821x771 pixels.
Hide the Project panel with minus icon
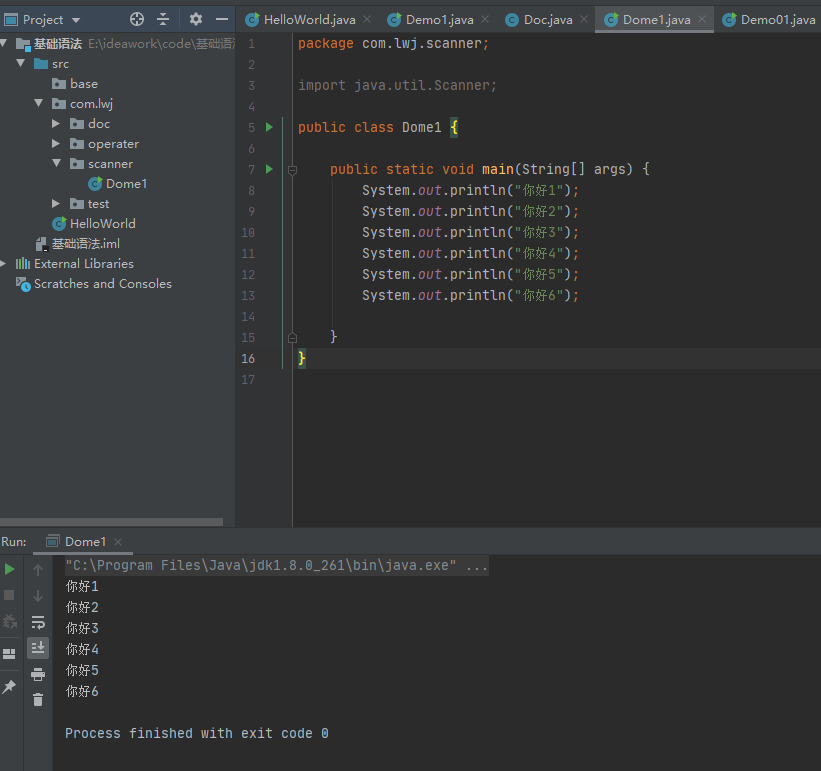coord(222,19)
